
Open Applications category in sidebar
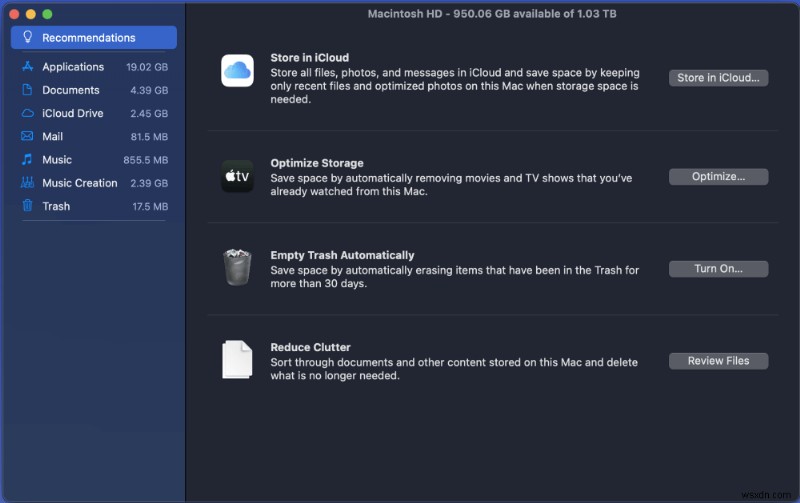point(94,67)
